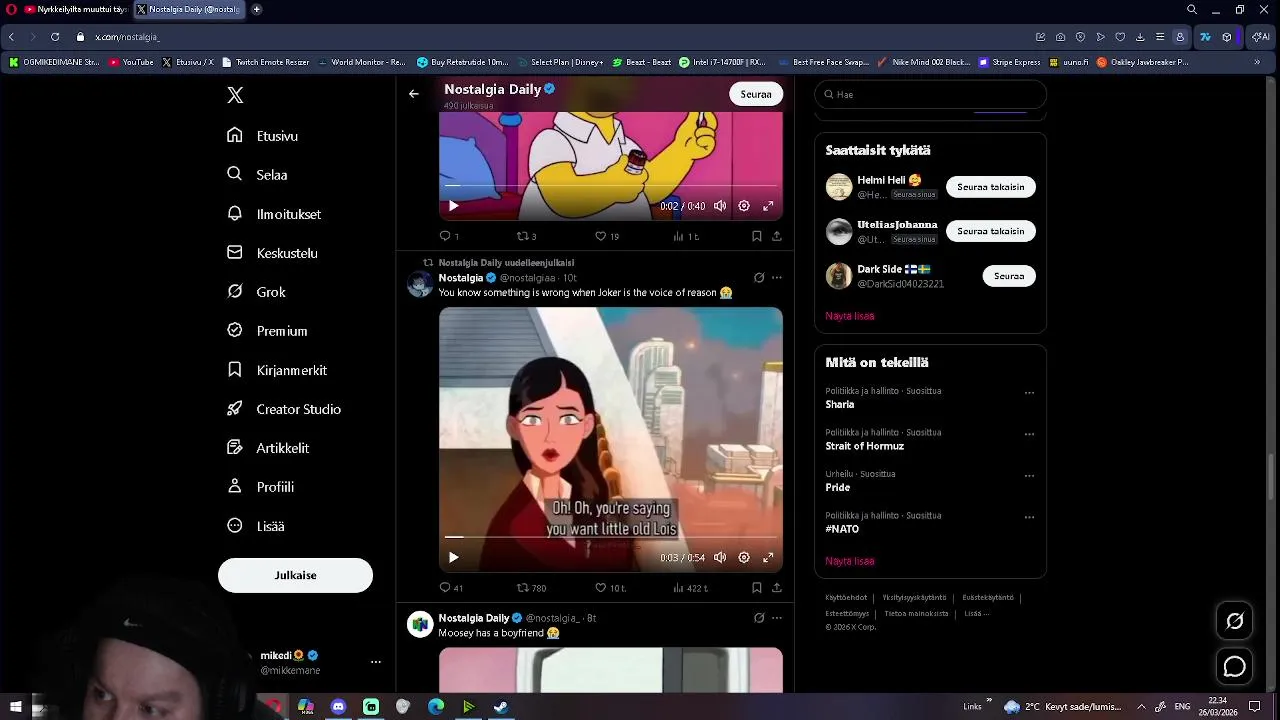
Task: Follow back UteliasJohanna
Action: pos(990,231)
